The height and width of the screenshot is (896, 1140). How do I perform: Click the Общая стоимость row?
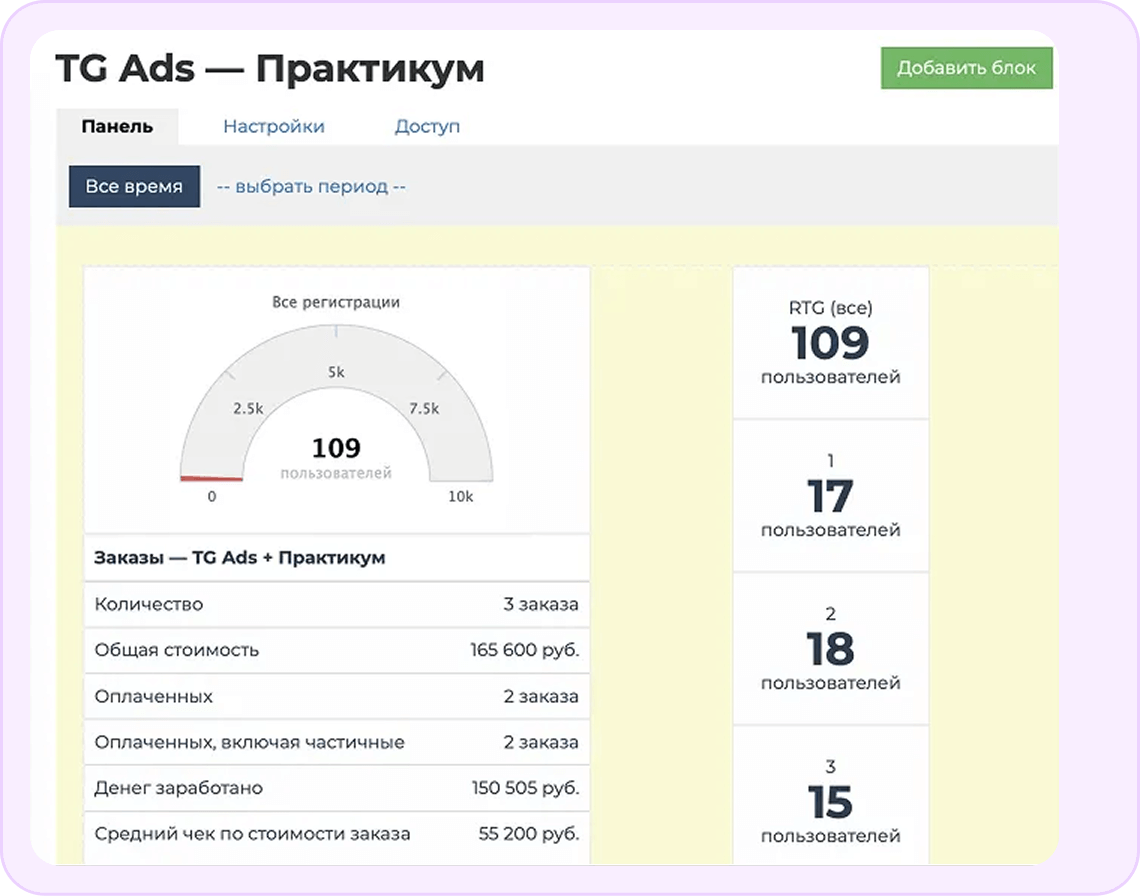336,650
